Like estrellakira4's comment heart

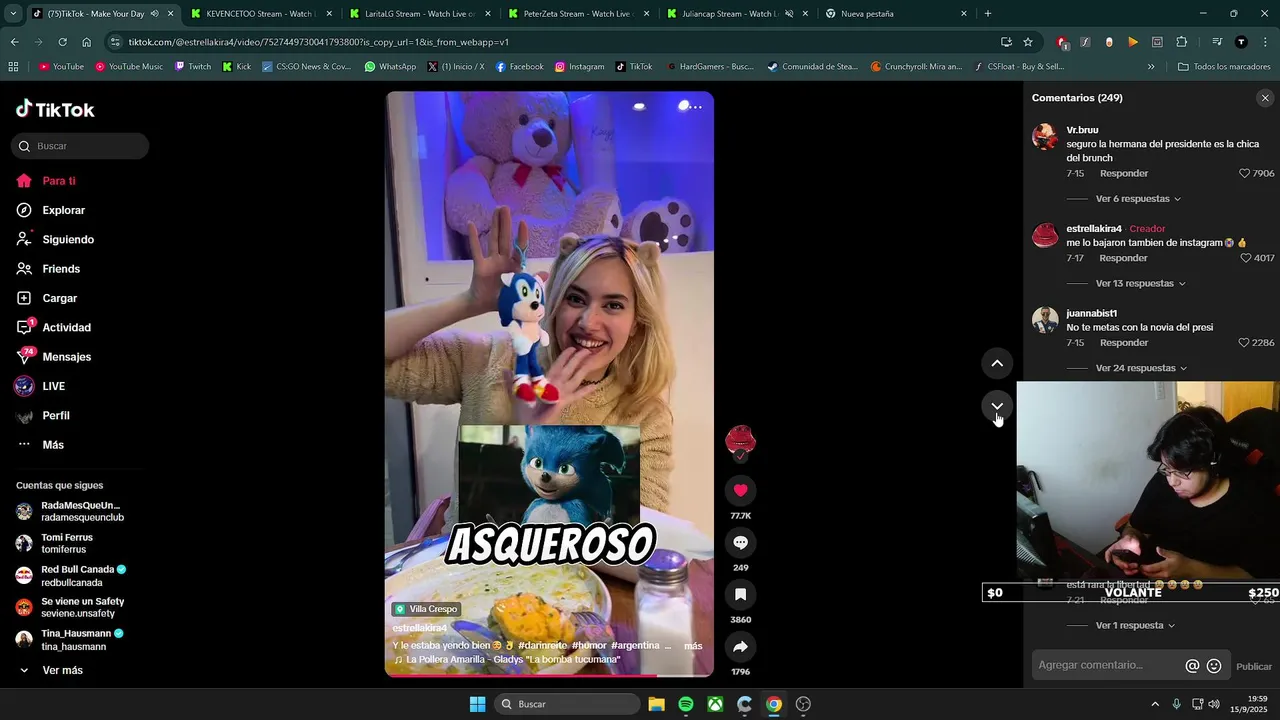point(1245,258)
